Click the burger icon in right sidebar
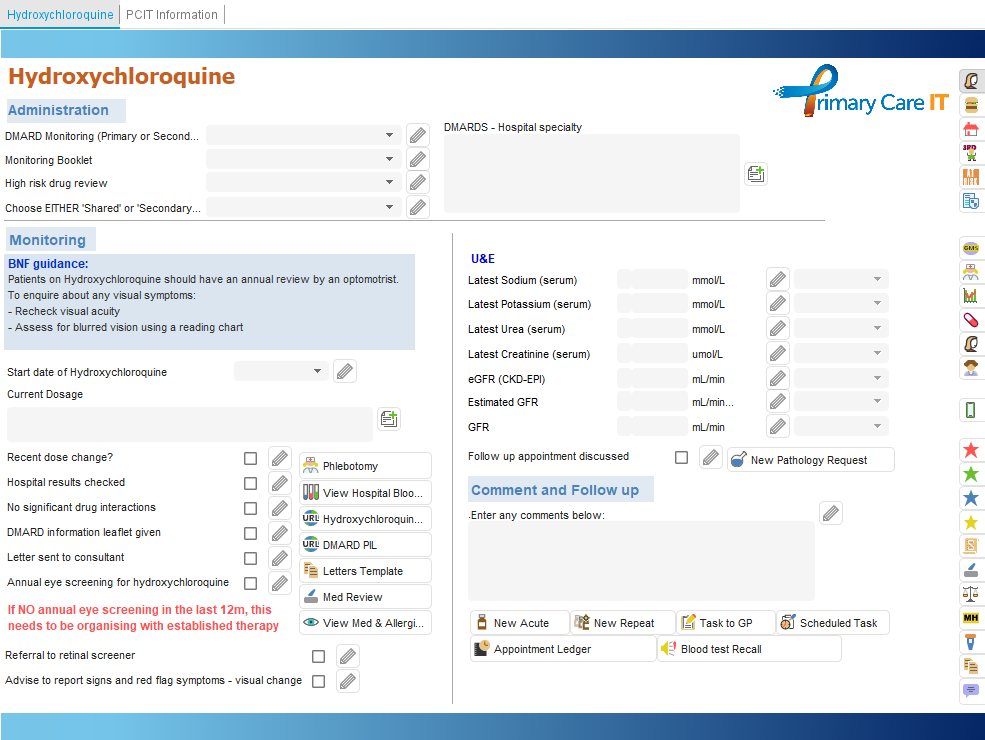985x740 pixels. coord(970,105)
